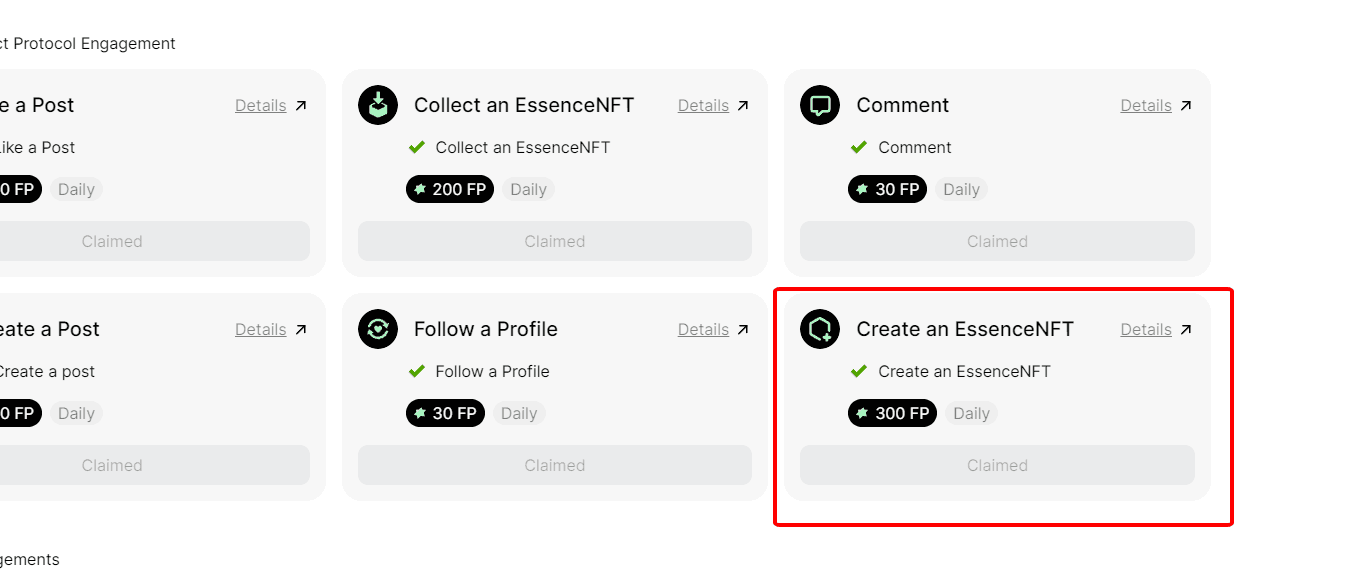Click the green checkmark beside Comment
The height and width of the screenshot is (584, 1351).
pos(858,147)
